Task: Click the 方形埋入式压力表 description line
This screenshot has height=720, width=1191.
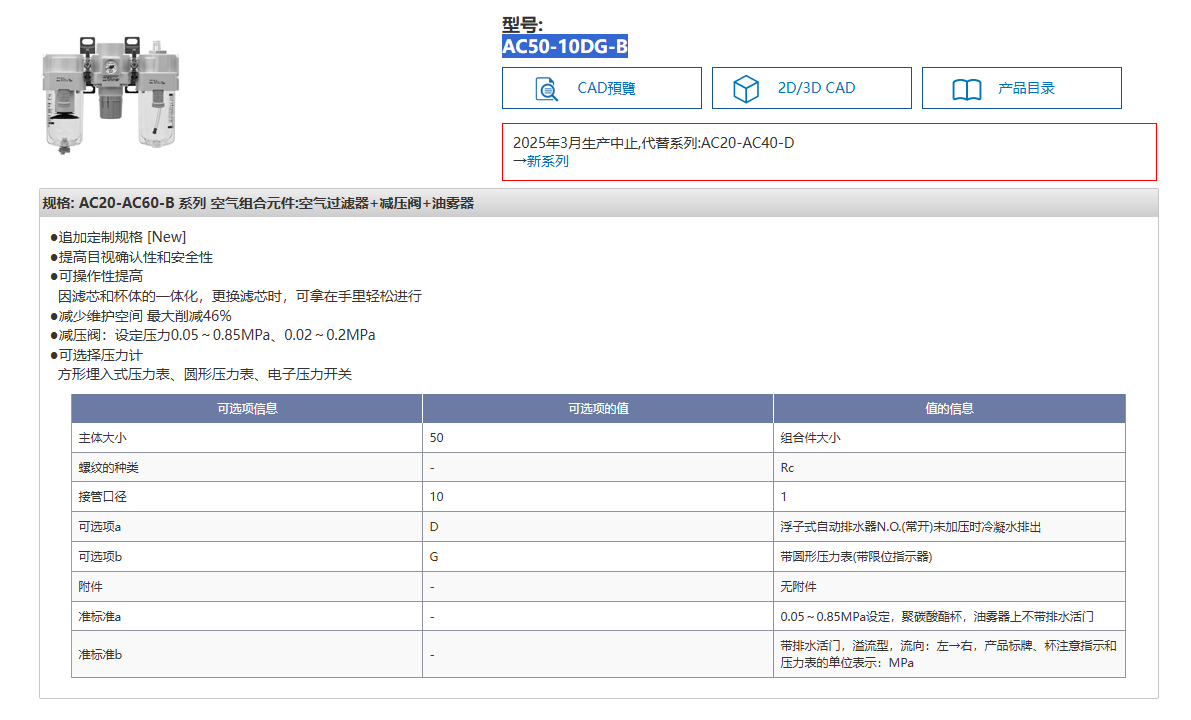Action: tap(205, 374)
